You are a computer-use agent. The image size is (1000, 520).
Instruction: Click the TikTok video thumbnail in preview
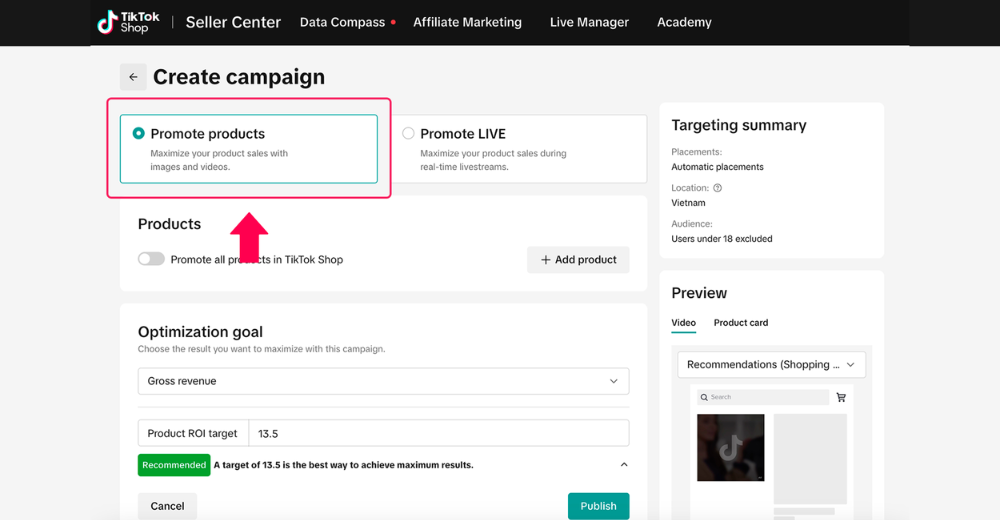click(x=730, y=447)
